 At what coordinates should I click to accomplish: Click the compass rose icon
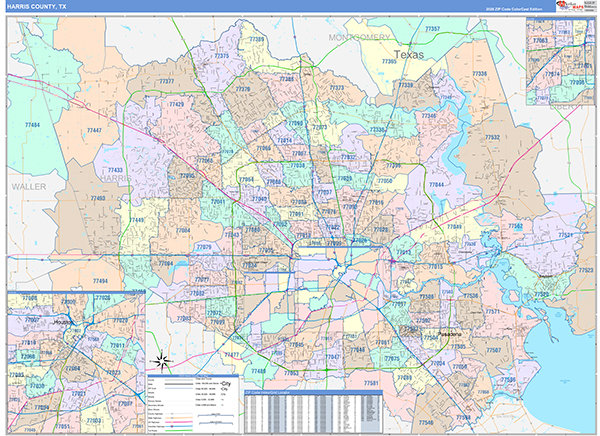[161, 361]
